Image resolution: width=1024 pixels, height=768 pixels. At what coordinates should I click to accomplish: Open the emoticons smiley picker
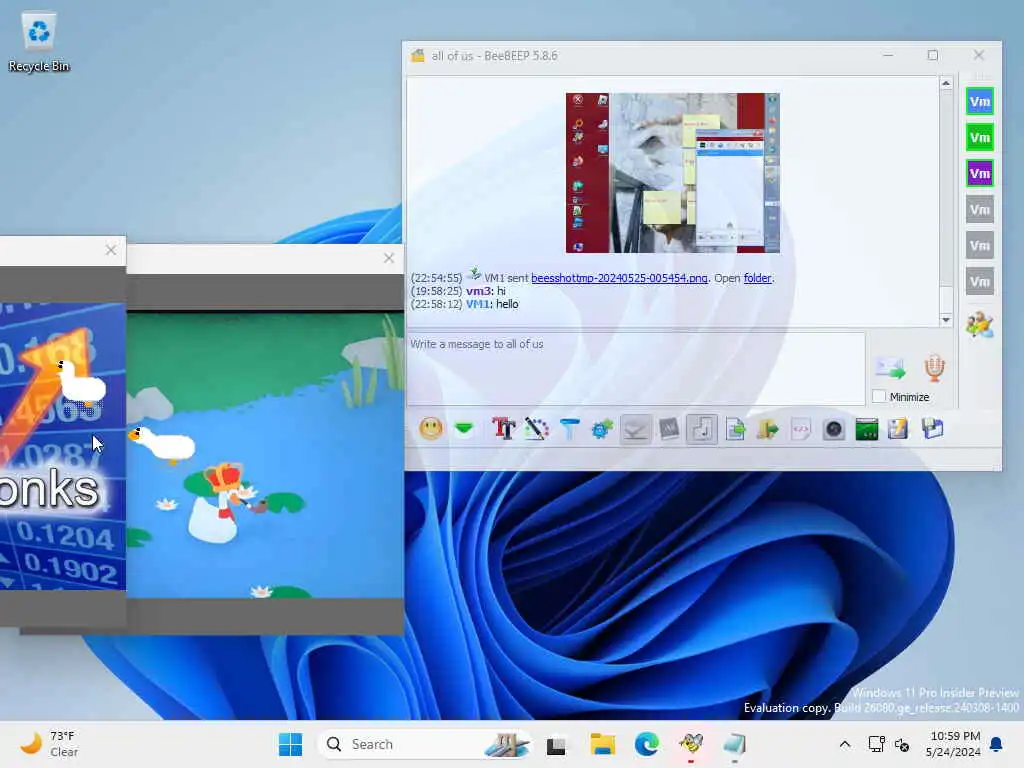pos(431,429)
